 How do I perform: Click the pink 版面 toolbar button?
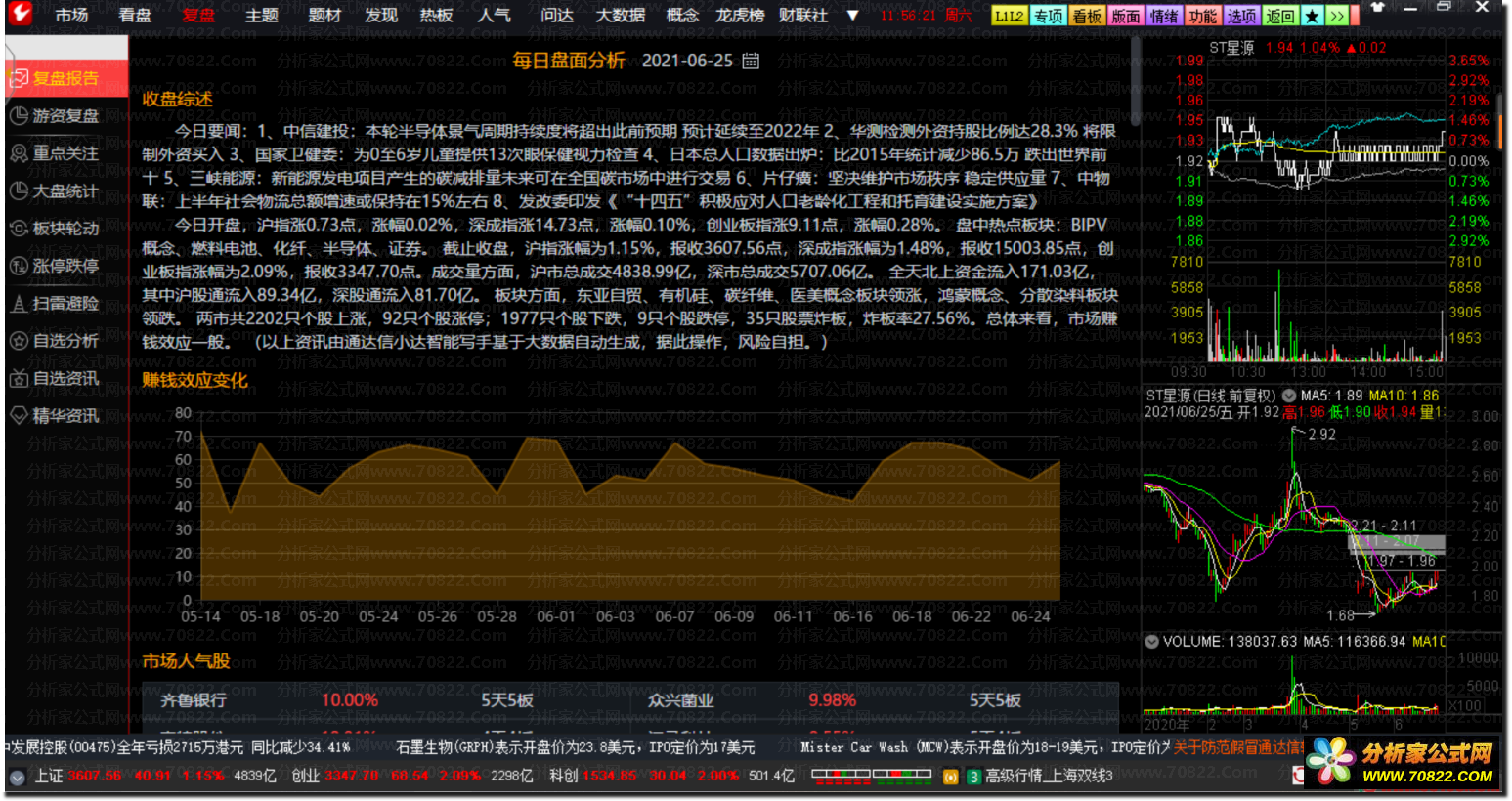coord(1126,16)
